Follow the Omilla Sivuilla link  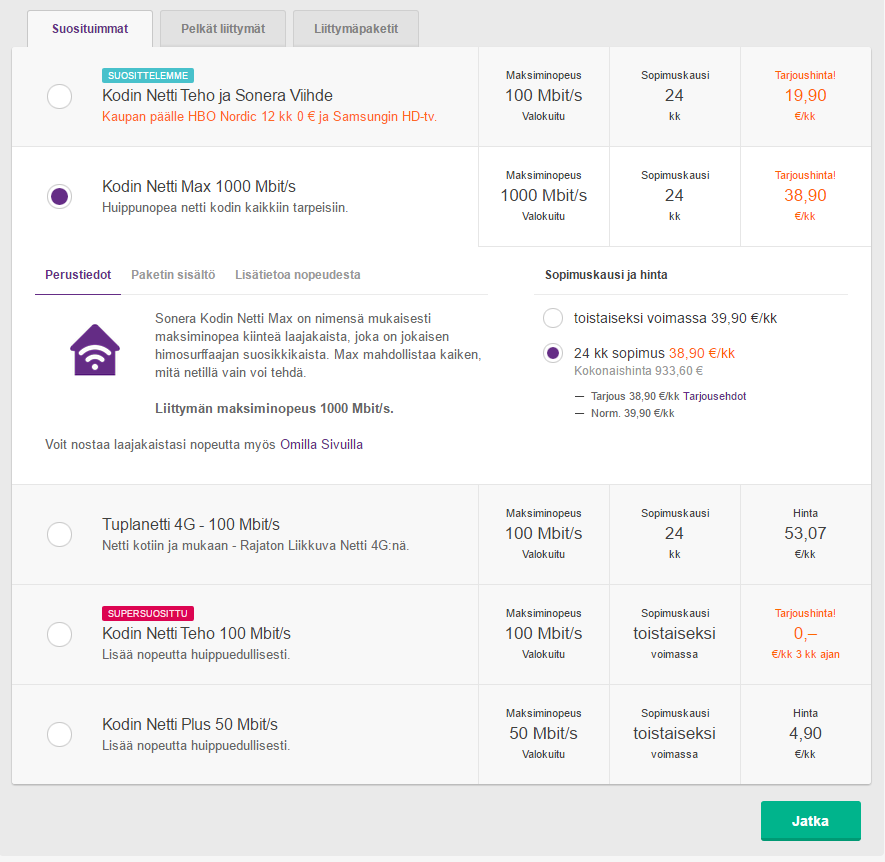[321, 444]
